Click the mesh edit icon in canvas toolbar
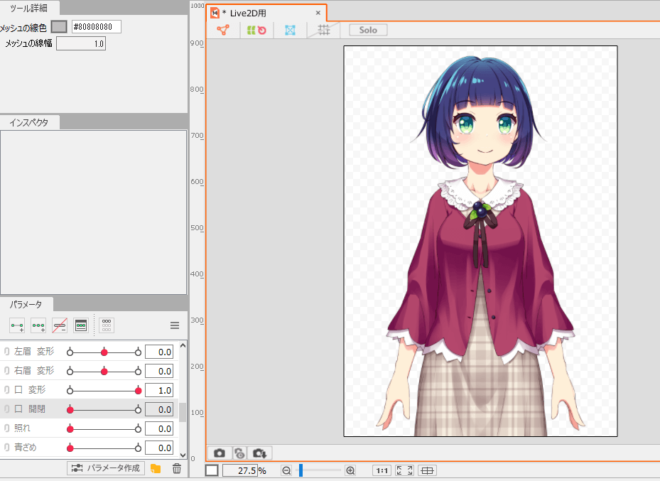660x481 pixels. pos(223,30)
